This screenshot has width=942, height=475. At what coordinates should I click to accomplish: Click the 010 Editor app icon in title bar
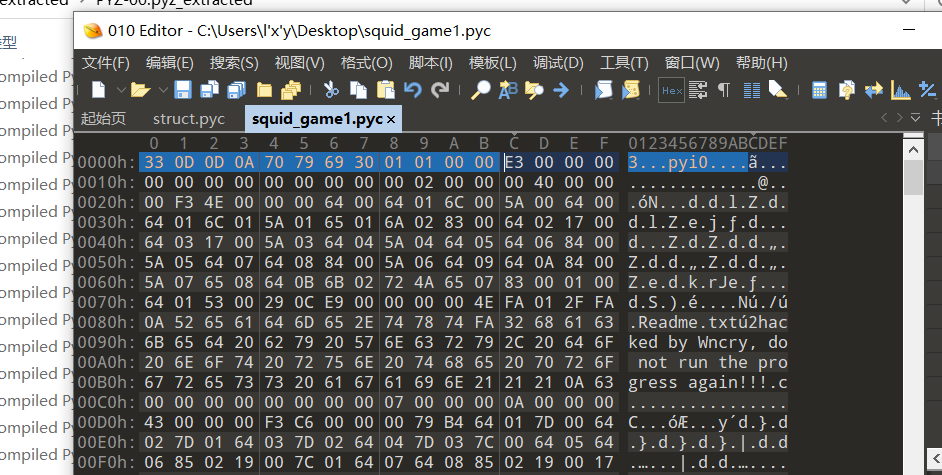[93, 31]
